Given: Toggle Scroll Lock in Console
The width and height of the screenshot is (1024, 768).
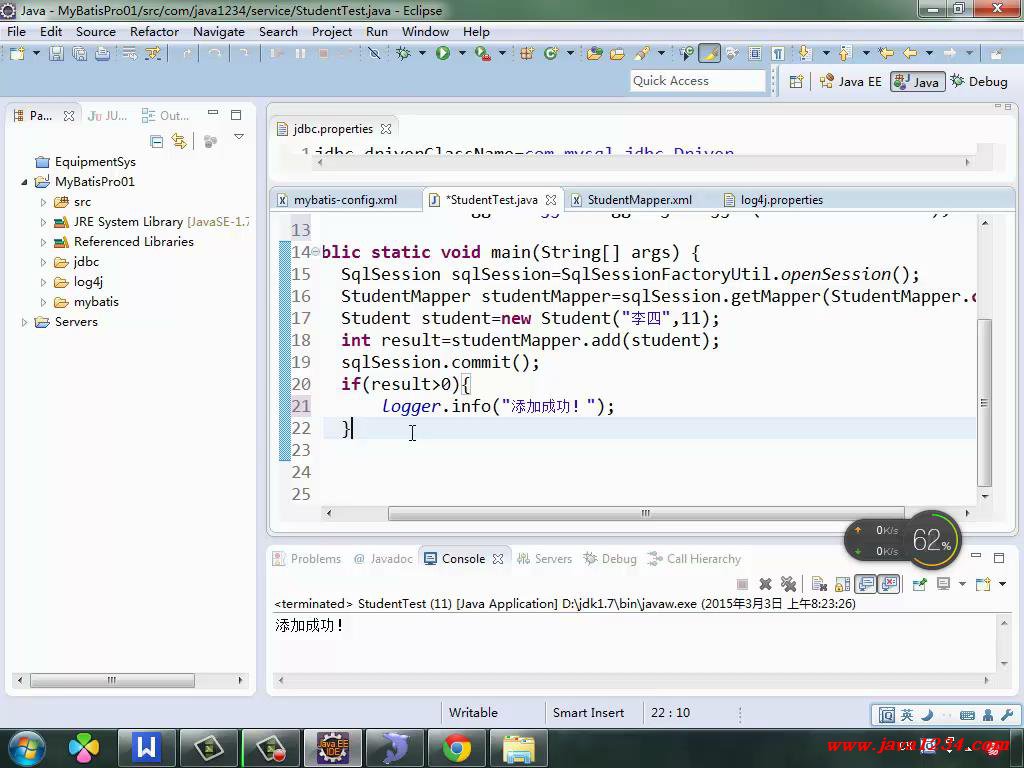Looking at the screenshot, I should tap(842, 584).
